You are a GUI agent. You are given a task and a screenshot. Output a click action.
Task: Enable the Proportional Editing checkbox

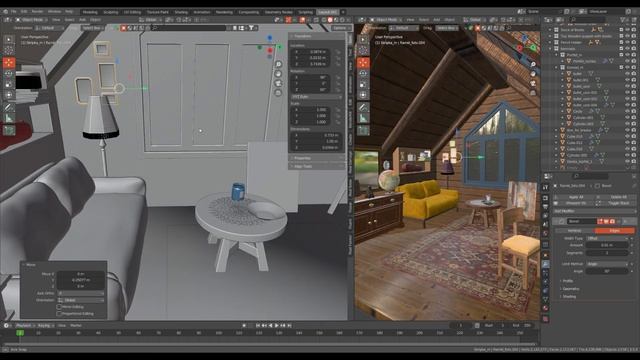click(x=59, y=313)
